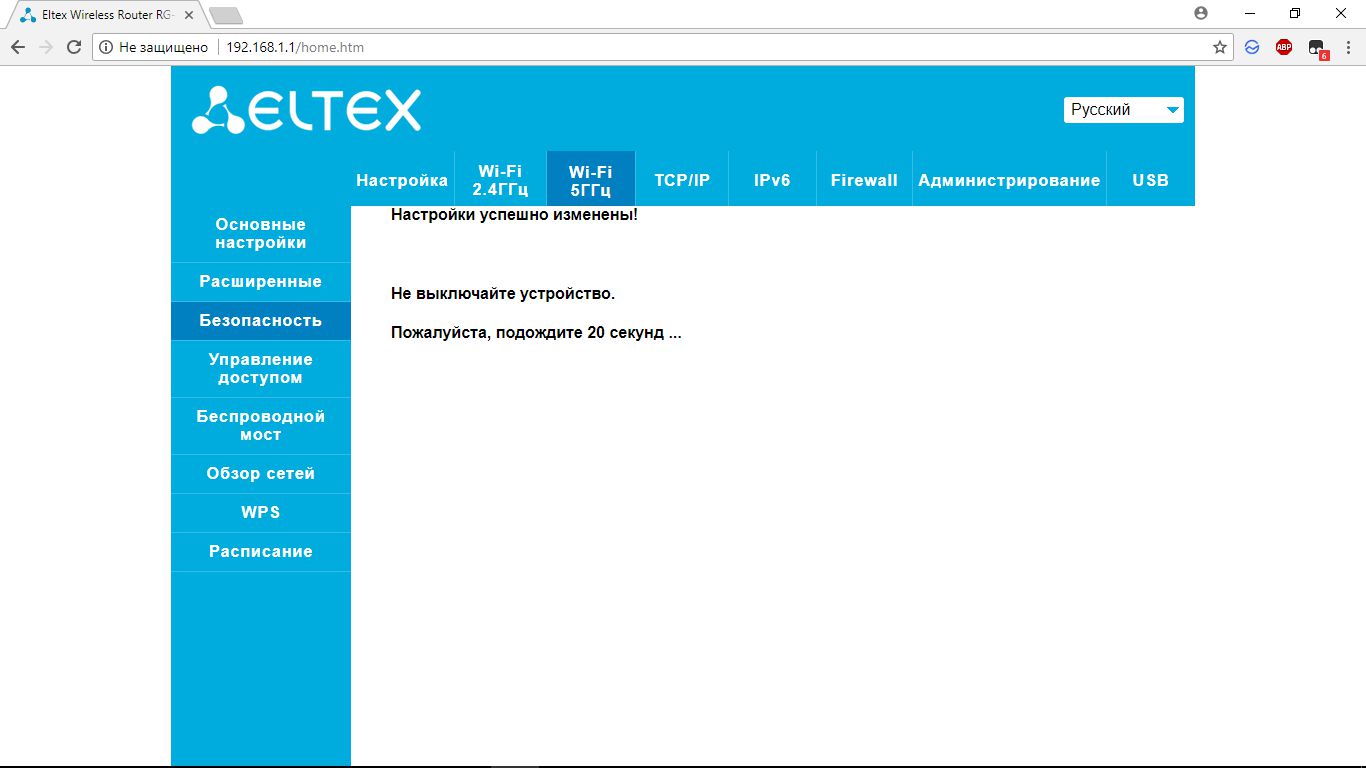Screen dimensions: 1366x768
Task: Switch to Wi-Fi 2.4ГГц tab
Action: [500, 180]
